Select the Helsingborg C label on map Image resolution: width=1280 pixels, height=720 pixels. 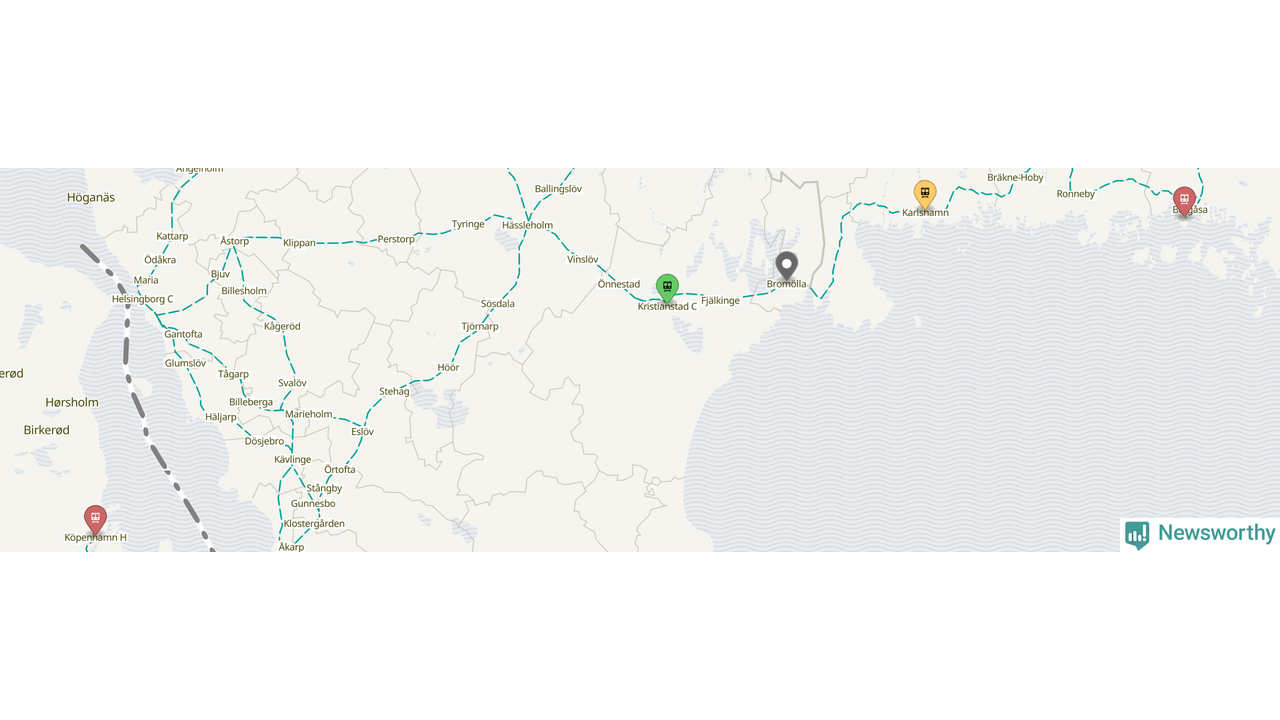coord(142,299)
